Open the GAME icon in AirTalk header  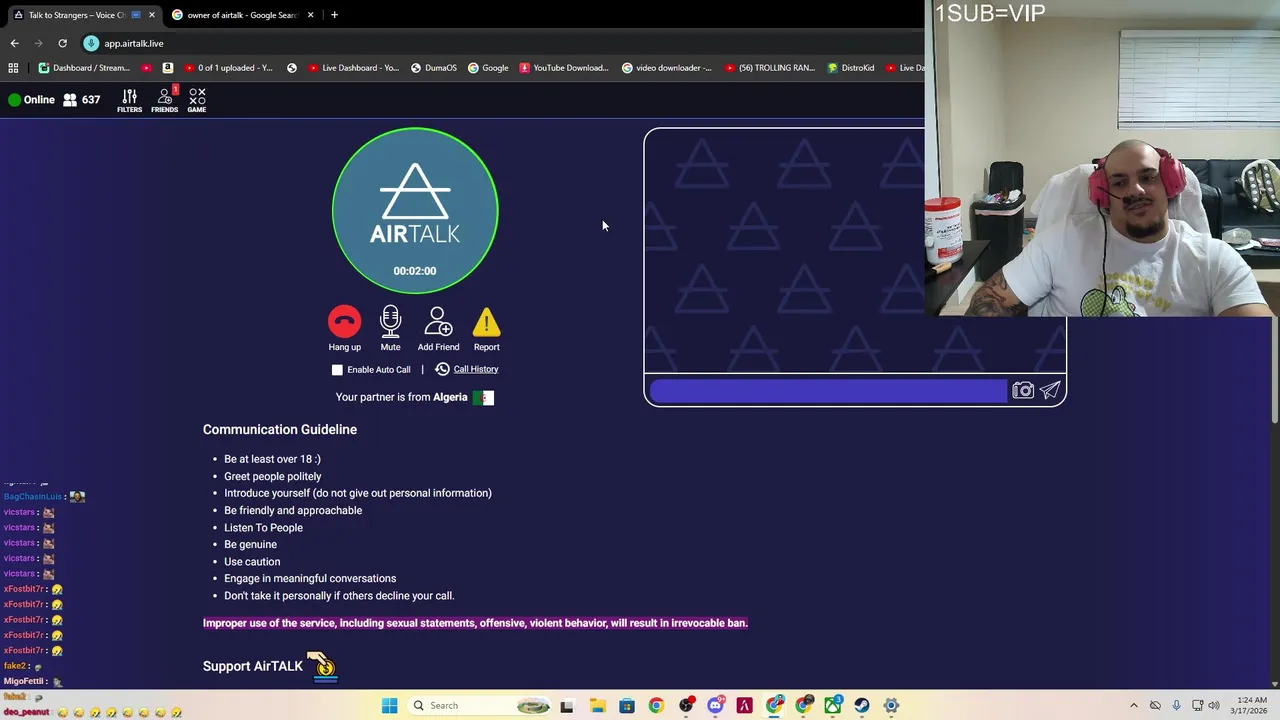coord(197,100)
